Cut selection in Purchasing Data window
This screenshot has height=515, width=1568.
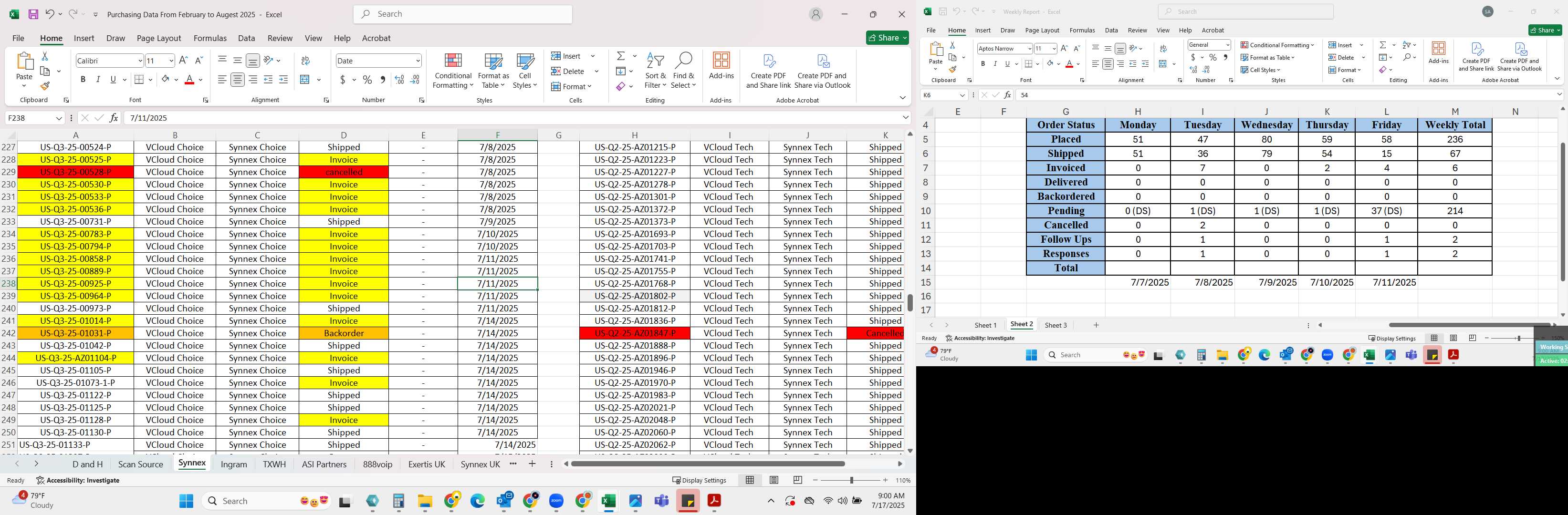[x=44, y=56]
